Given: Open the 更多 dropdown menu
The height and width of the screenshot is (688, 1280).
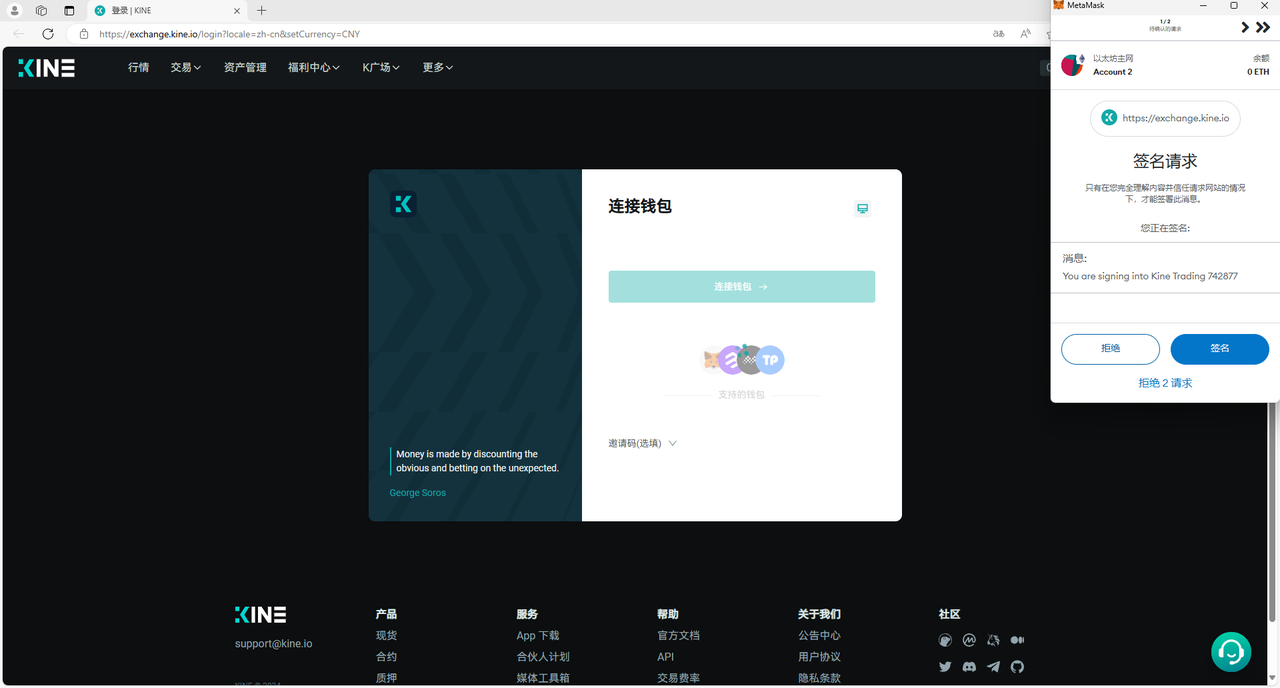Looking at the screenshot, I should pos(437,68).
